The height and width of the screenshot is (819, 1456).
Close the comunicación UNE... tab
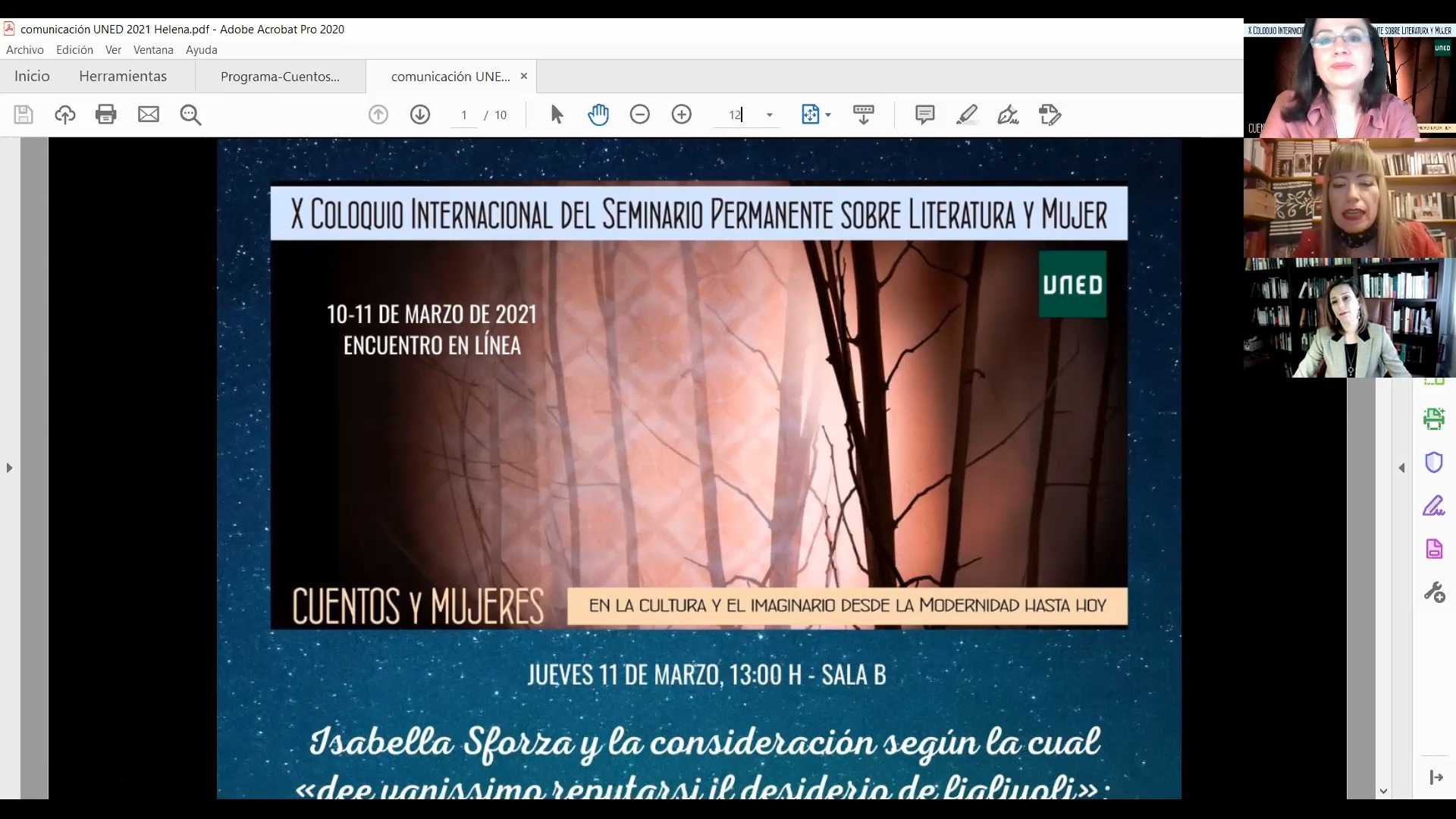click(524, 76)
